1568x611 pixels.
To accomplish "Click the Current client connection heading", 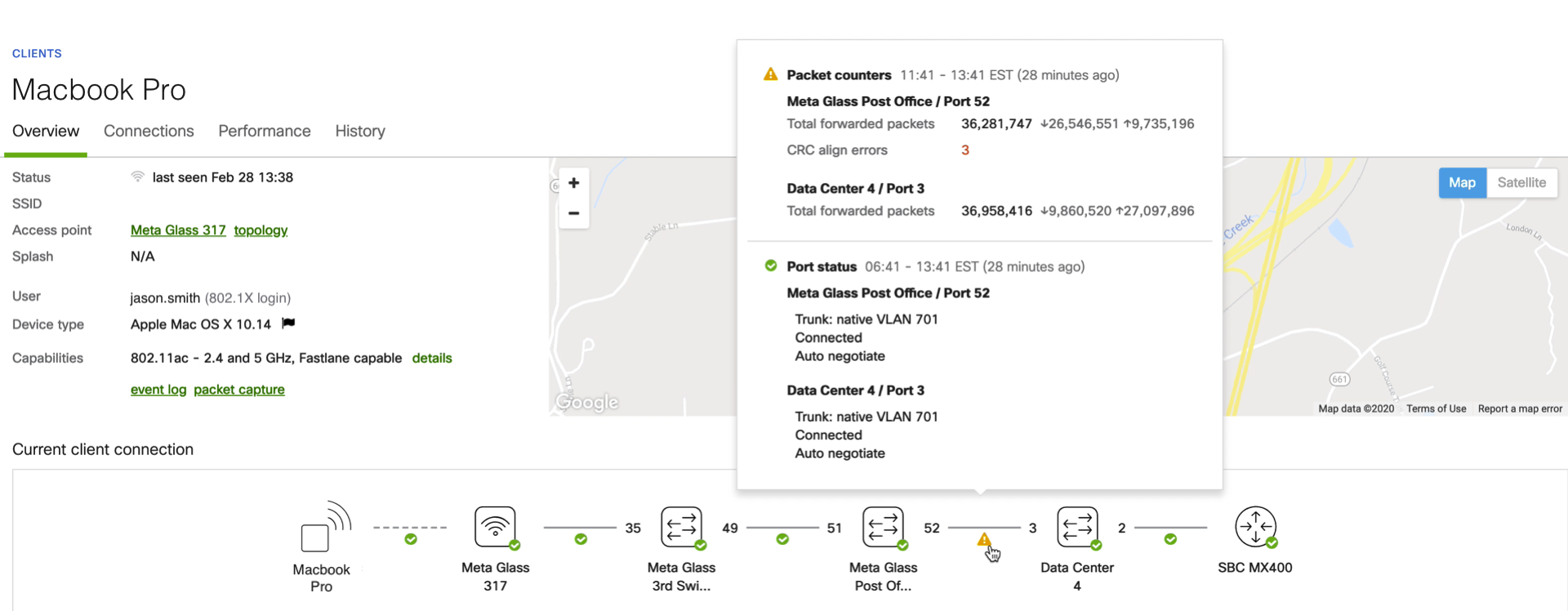I will click(x=103, y=449).
